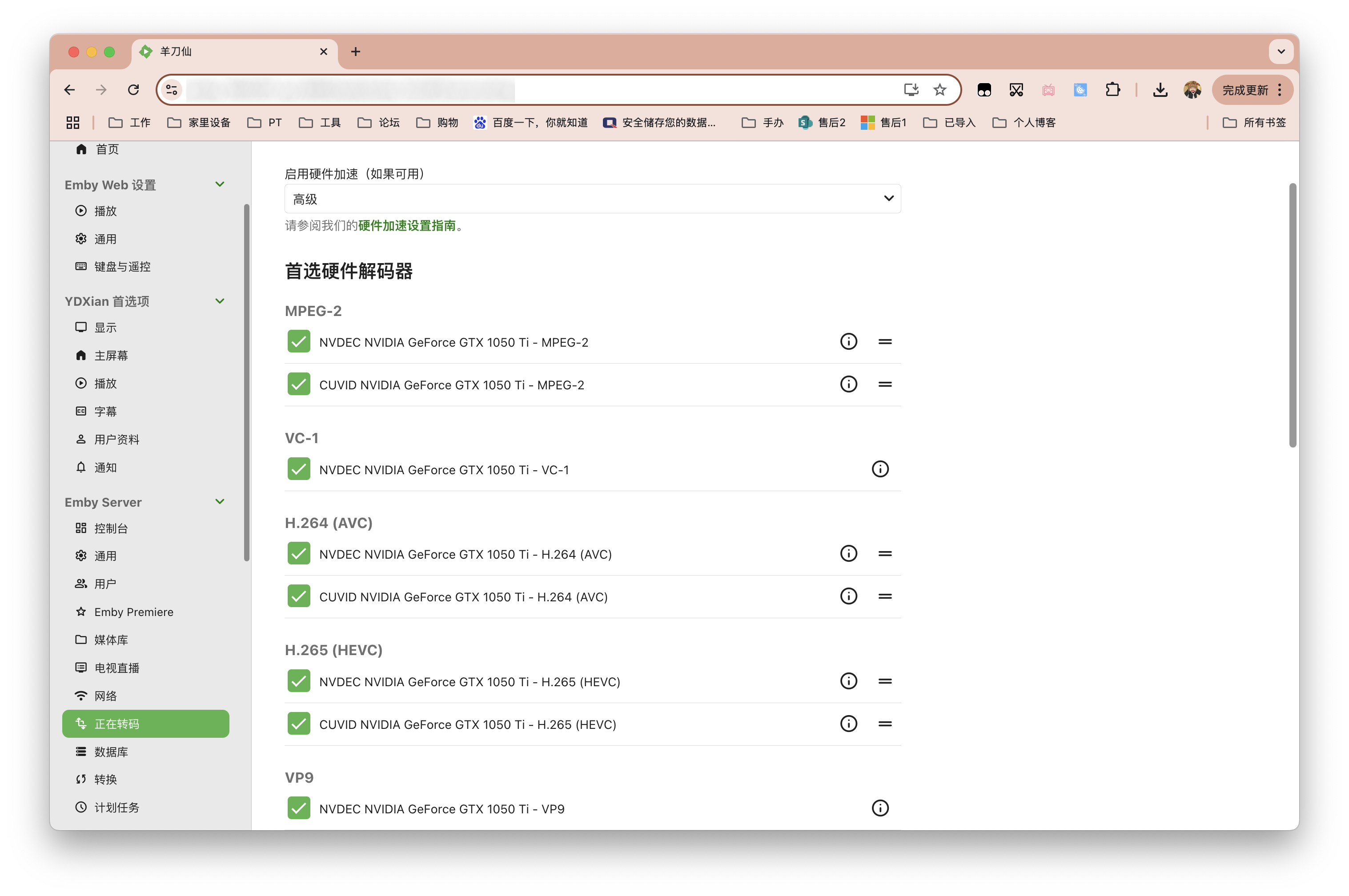Open hardware acceleration dropdown set to 高级
The height and width of the screenshot is (896, 1349).
coord(592,199)
